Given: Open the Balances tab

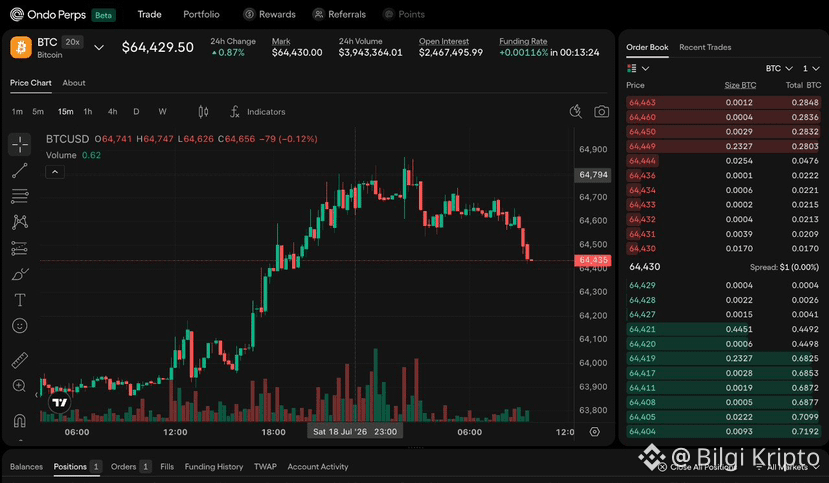Looking at the screenshot, I should [x=26, y=467].
